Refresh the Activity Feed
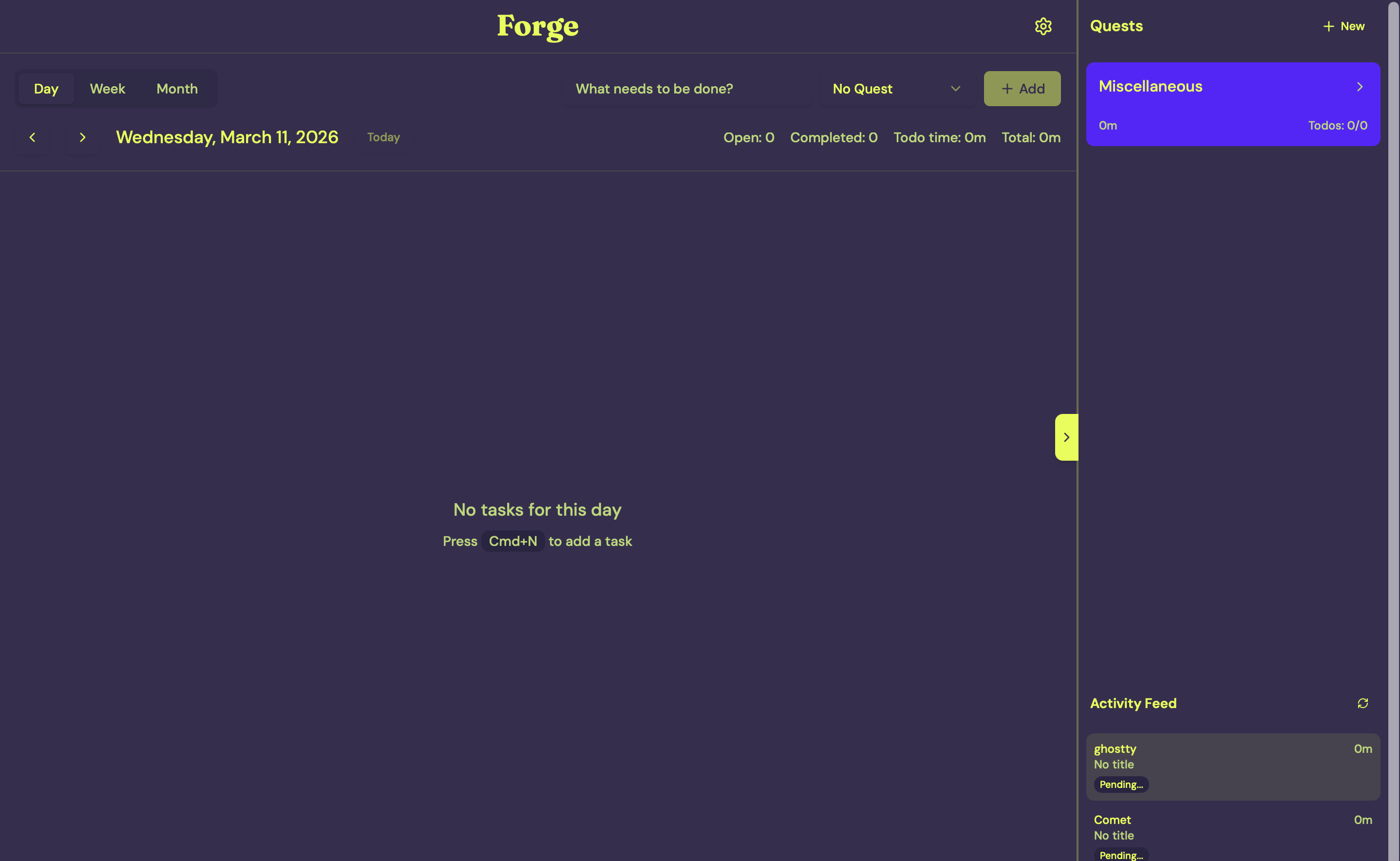This screenshot has height=861, width=1400. pos(1362,703)
